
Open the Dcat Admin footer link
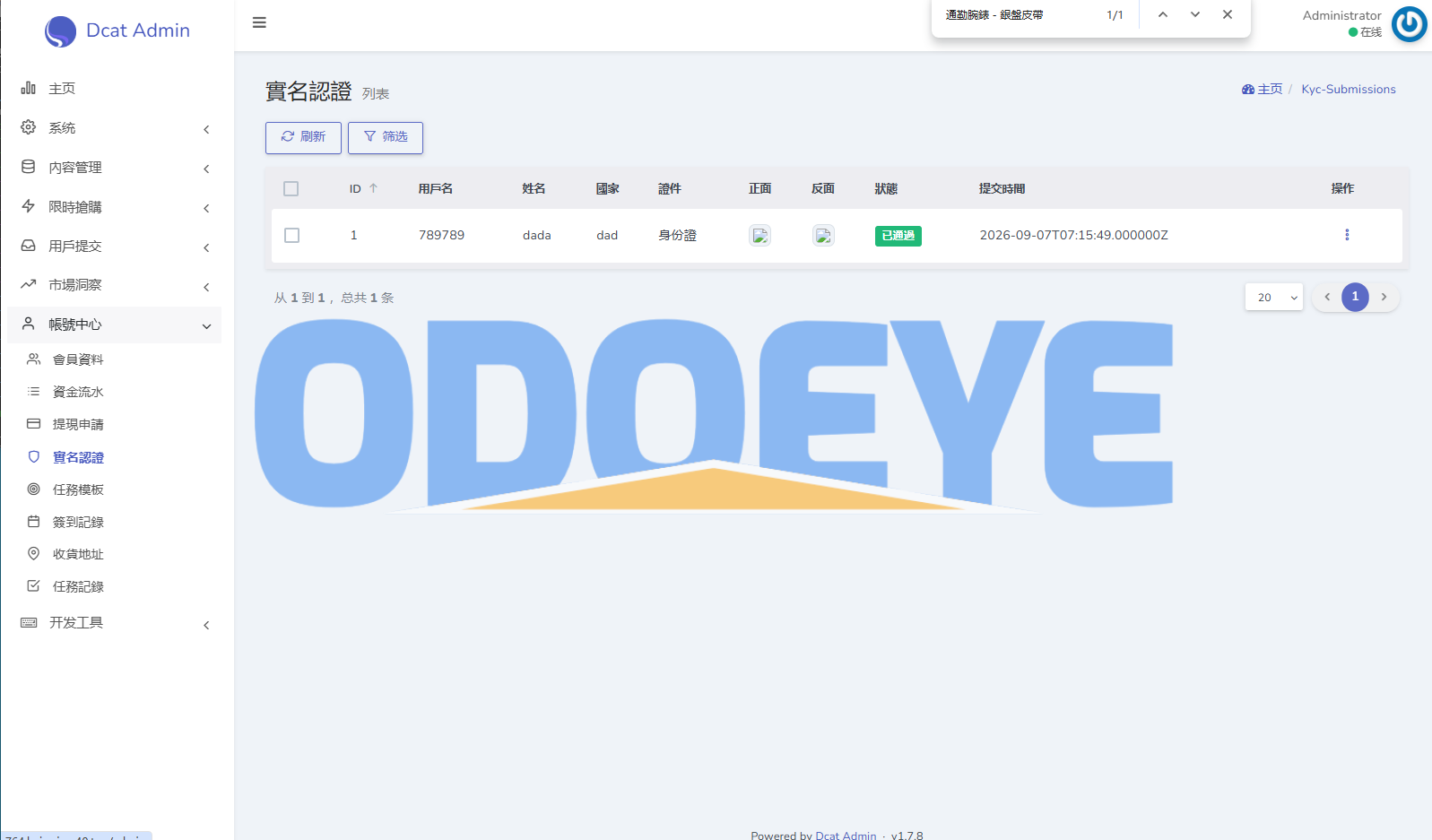tap(846, 835)
